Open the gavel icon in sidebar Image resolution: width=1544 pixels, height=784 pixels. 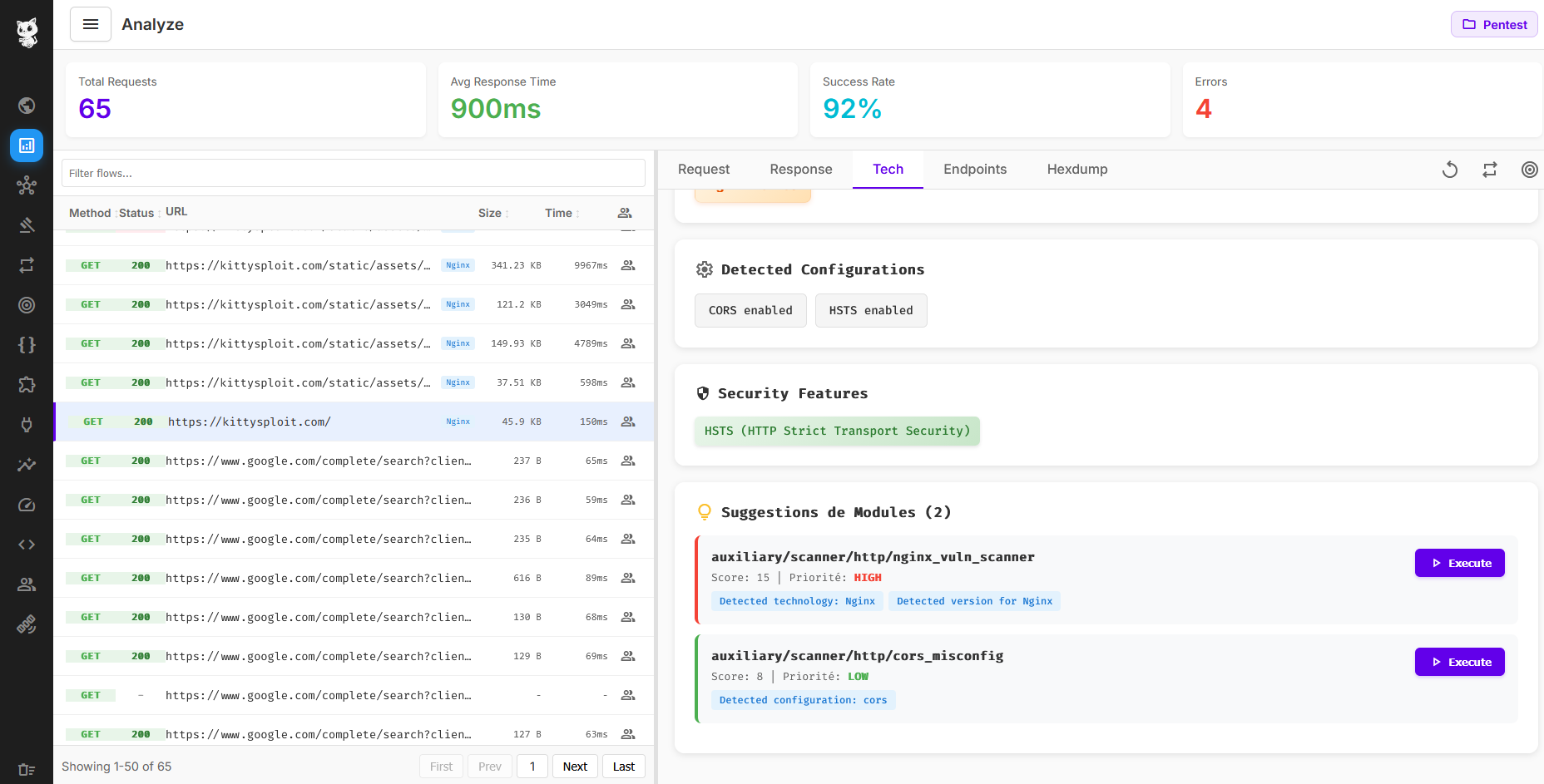point(27,225)
